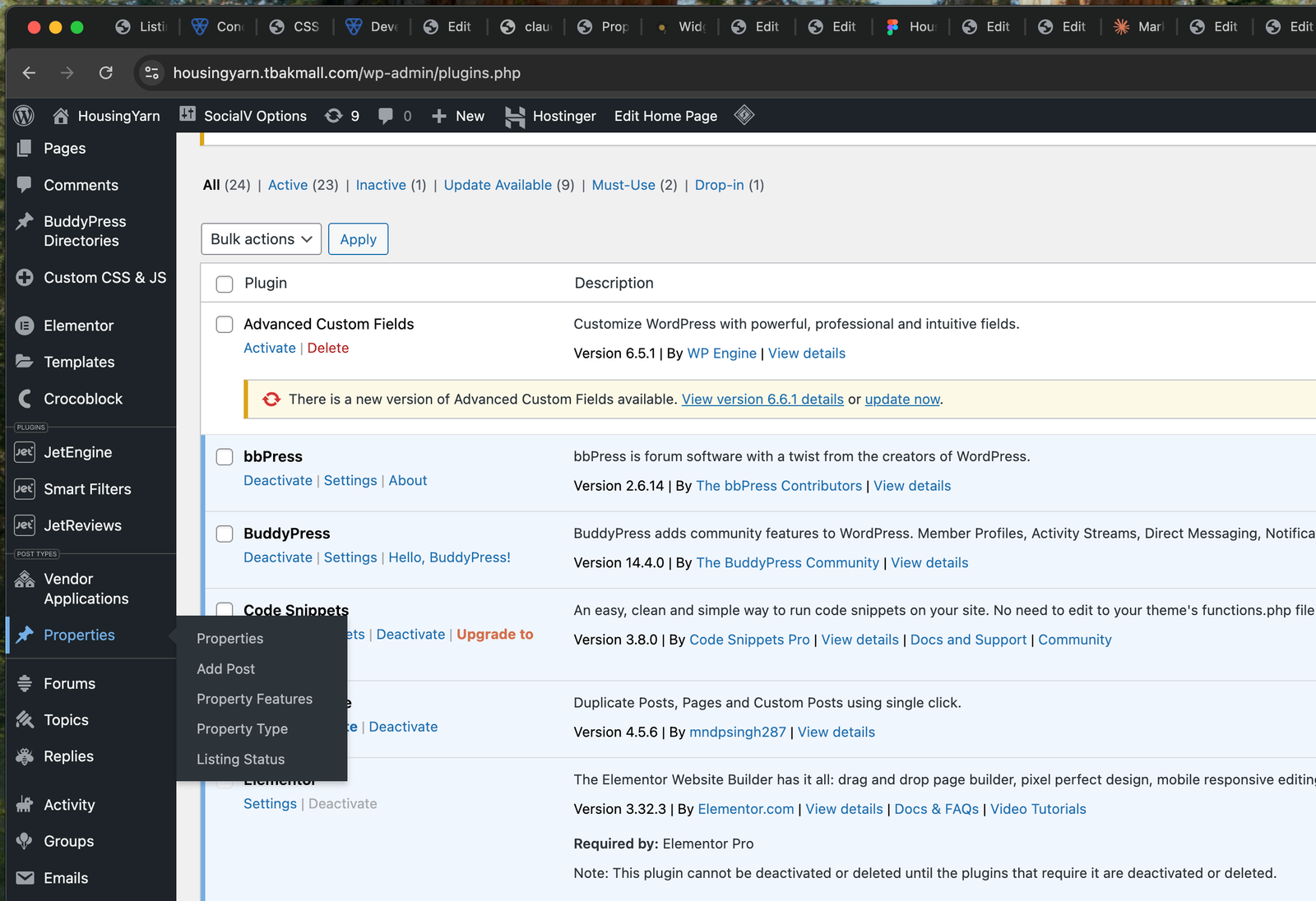This screenshot has height=901, width=1316.
Task: Click the comments bubble icon in admin bar
Action: pyautogui.click(x=386, y=116)
